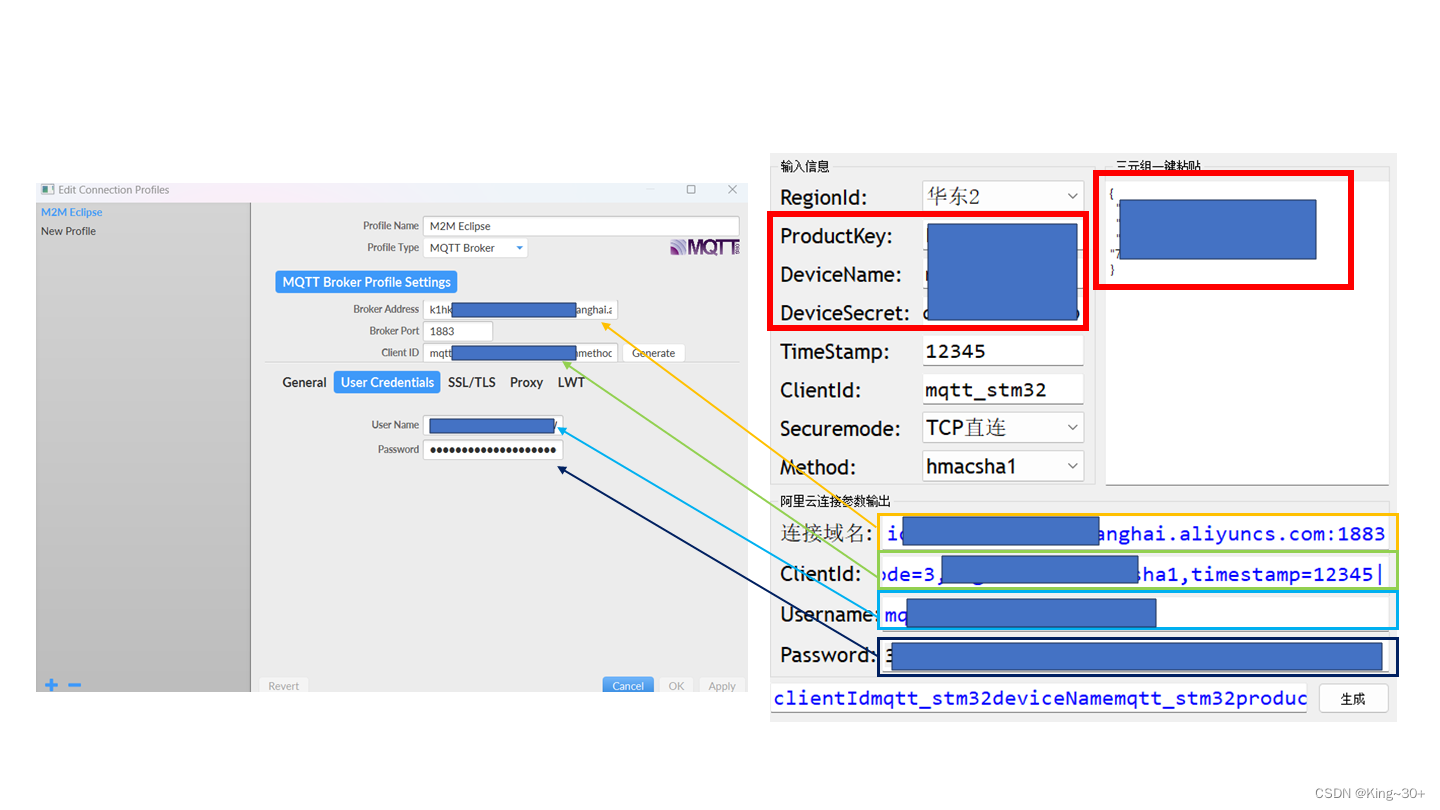1440x810 pixels.
Task: Generate a new Client ID
Action: (x=654, y=353)
